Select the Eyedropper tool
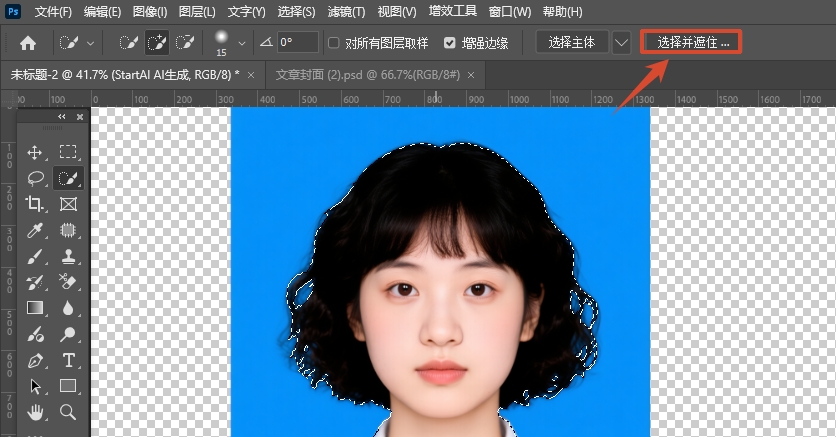The image size is (836, 437). click(35, 230)
